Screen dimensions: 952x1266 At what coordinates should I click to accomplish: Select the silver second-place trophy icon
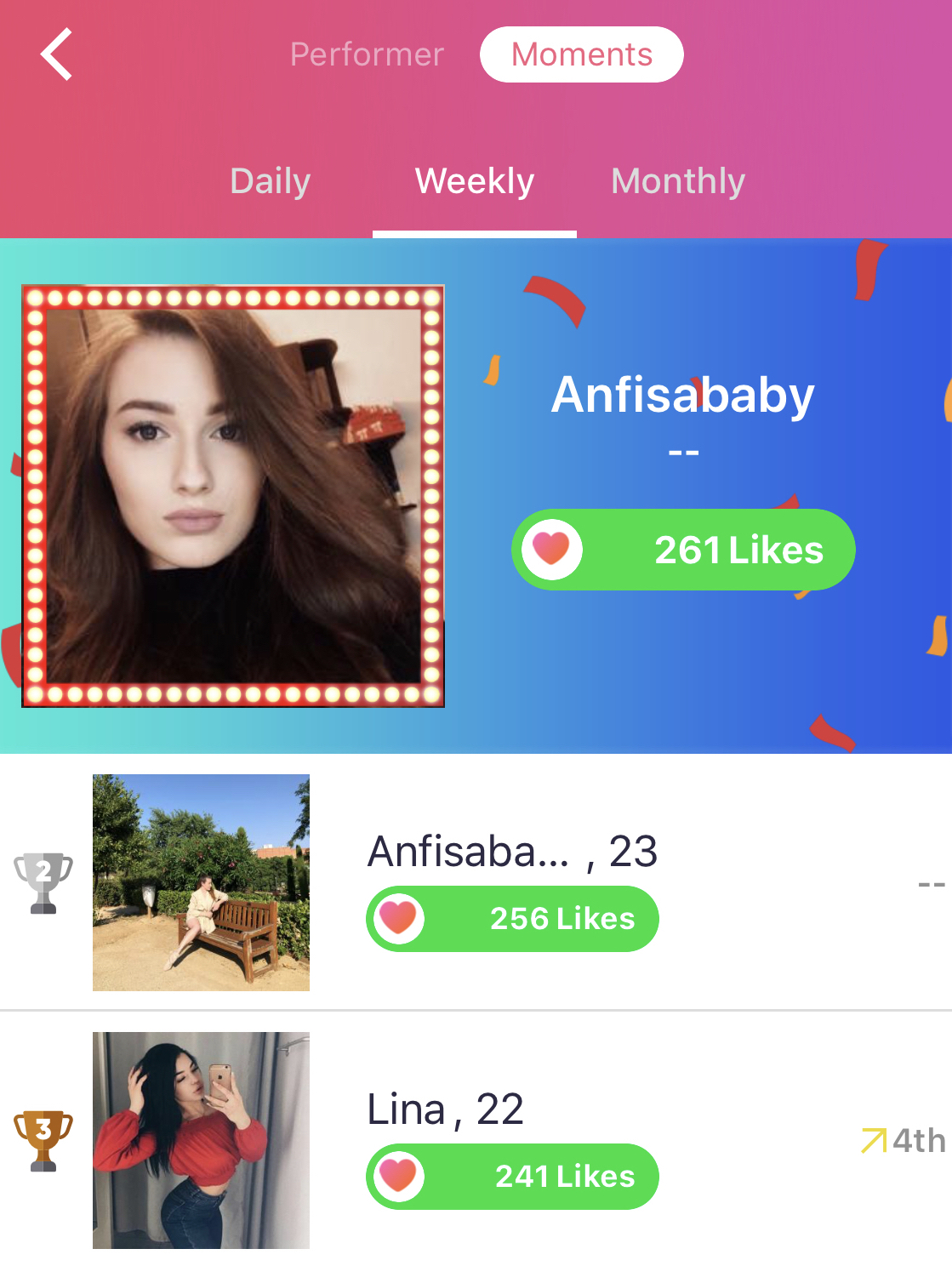[43, 882]
